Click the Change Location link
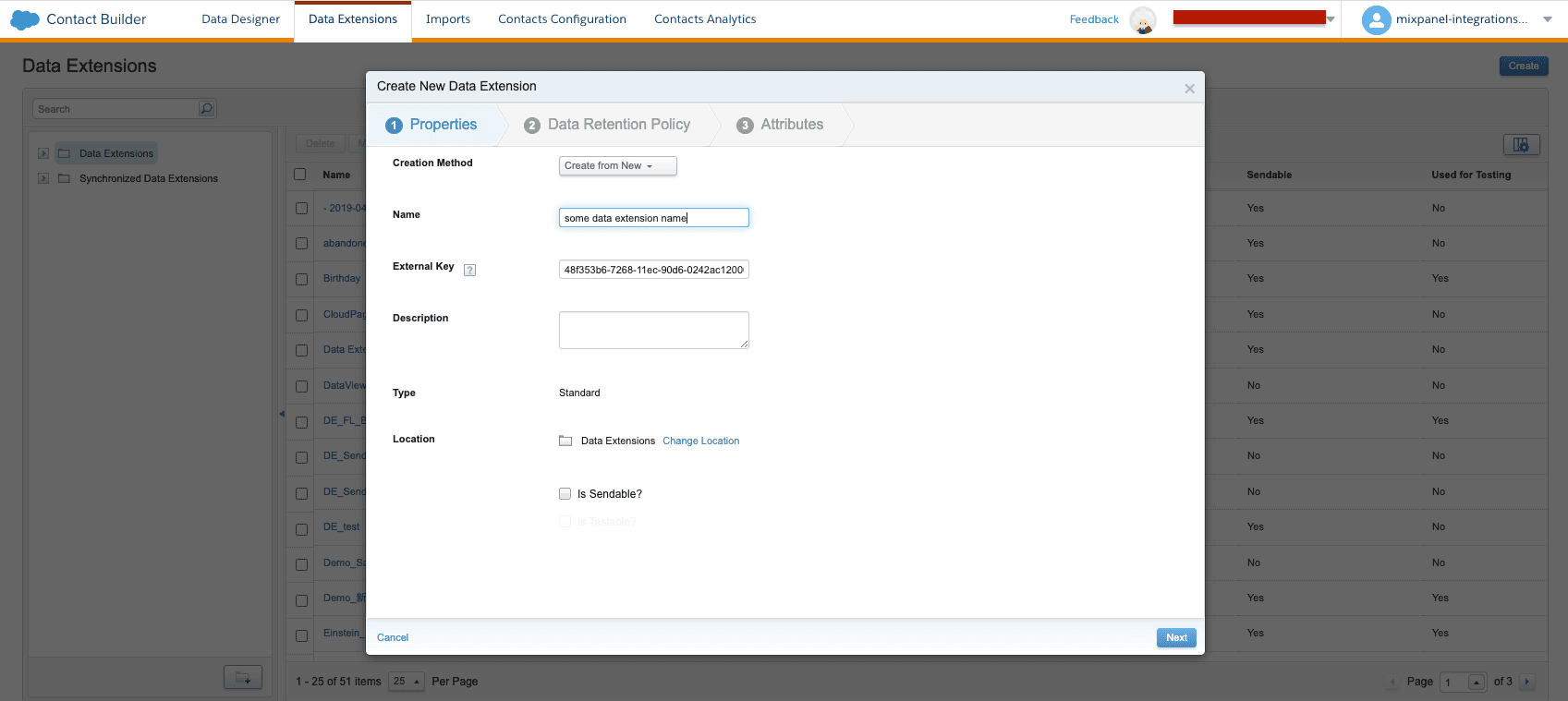Viewport: 1568px width, 701px height. (x=700, y=441)
